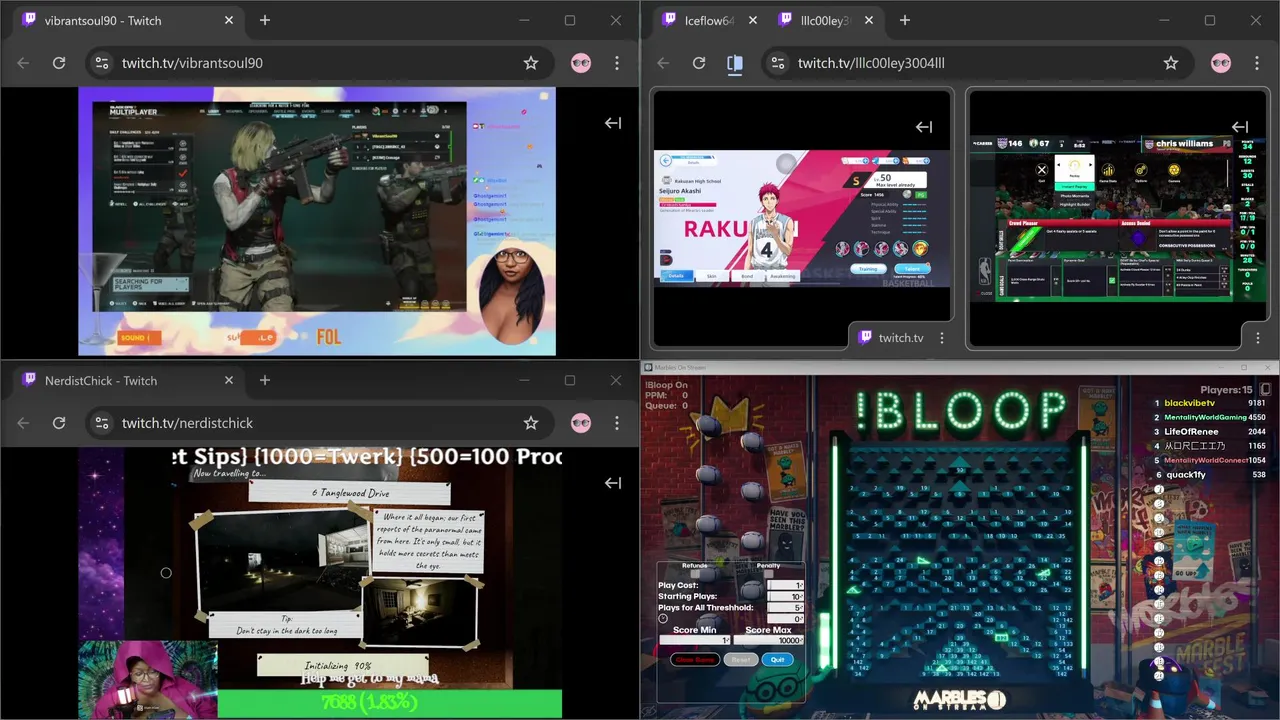The width and height of the screenshot is (1280, 720).
Task: Collapse chat arrow on the NBA stream pane
Action: point(1240,127)
